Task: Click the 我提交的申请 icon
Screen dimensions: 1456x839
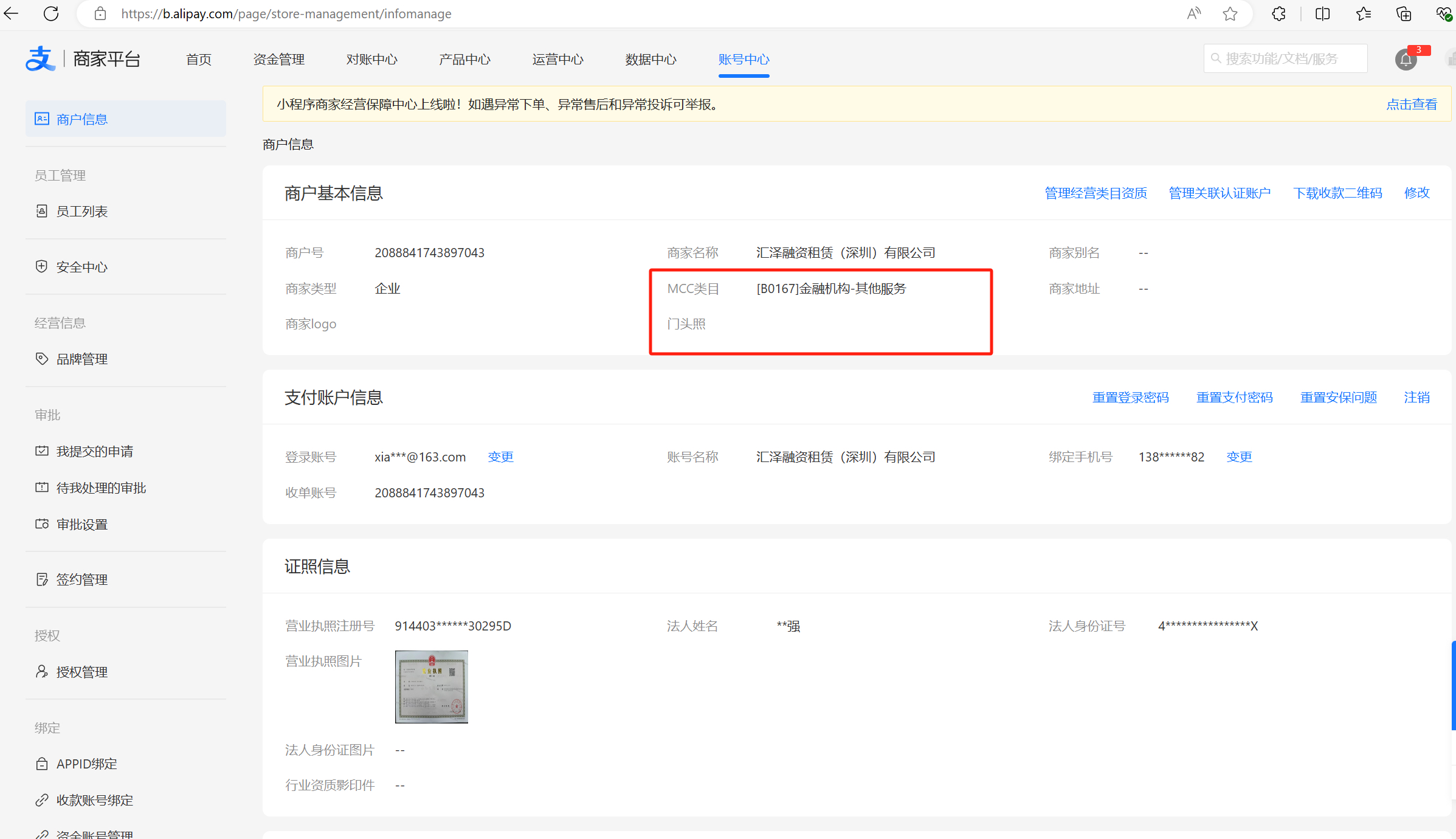Action: click(x=42, y=451)
